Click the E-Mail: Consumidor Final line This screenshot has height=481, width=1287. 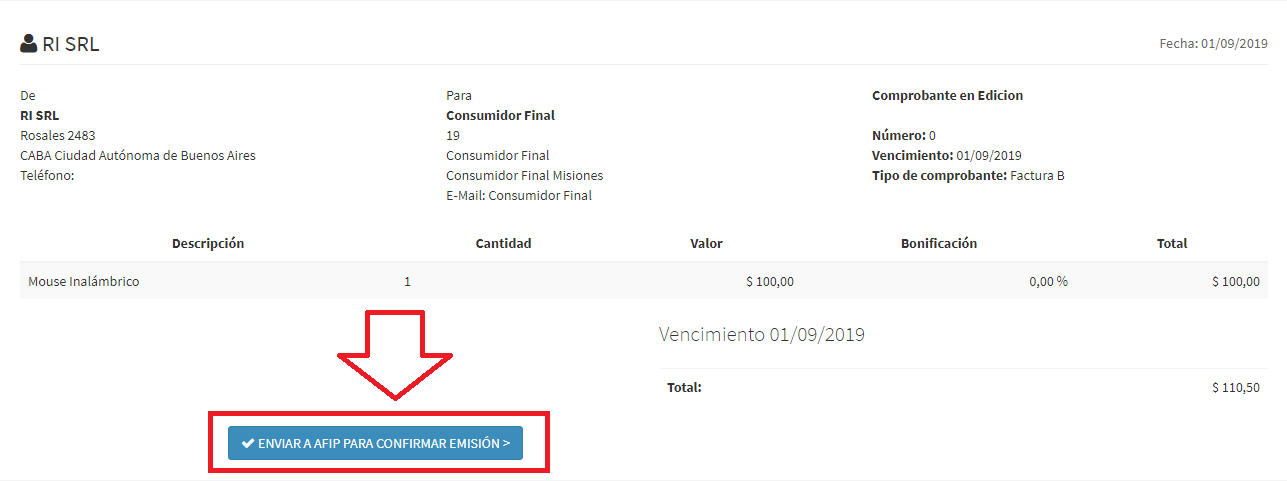(x=519, y=196)
